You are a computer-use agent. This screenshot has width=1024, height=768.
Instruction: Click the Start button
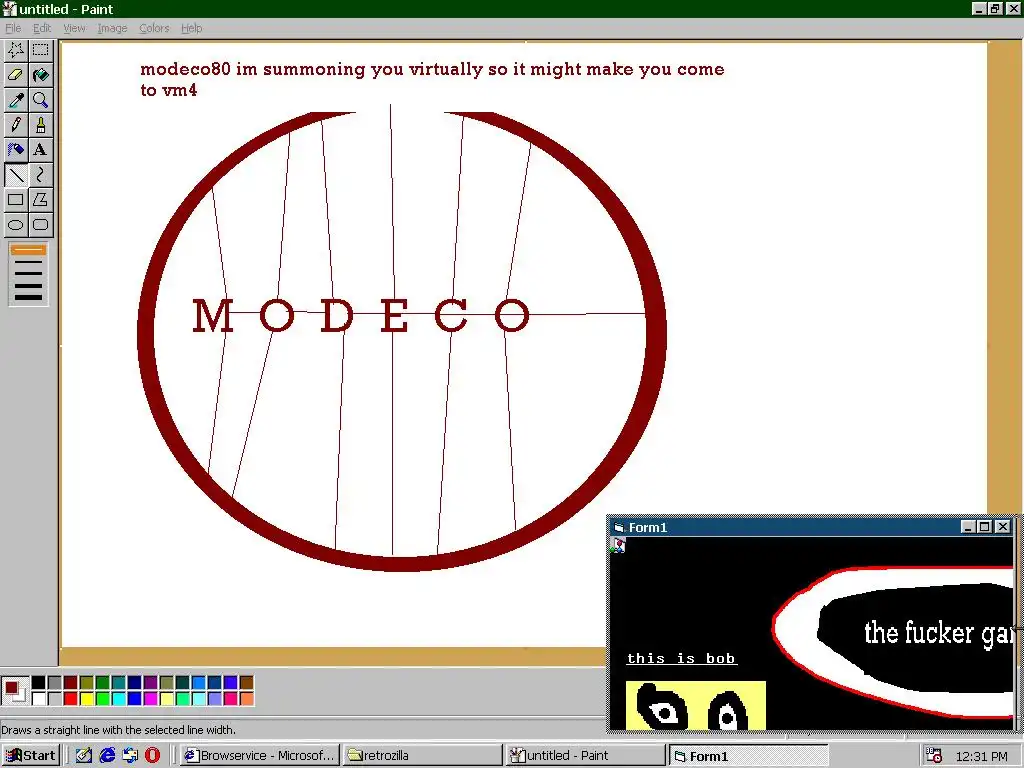coord(31,756)
